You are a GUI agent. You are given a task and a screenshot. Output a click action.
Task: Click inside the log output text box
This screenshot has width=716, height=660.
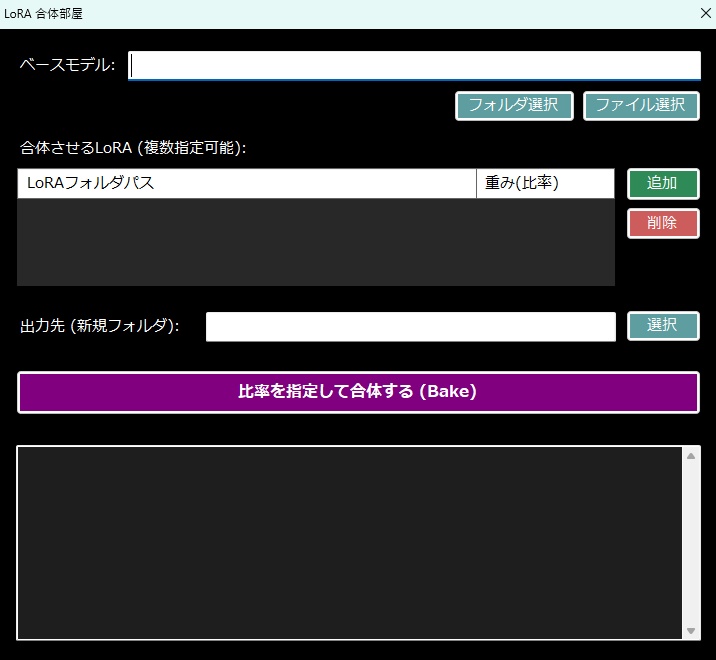click(x=350, y=543)
